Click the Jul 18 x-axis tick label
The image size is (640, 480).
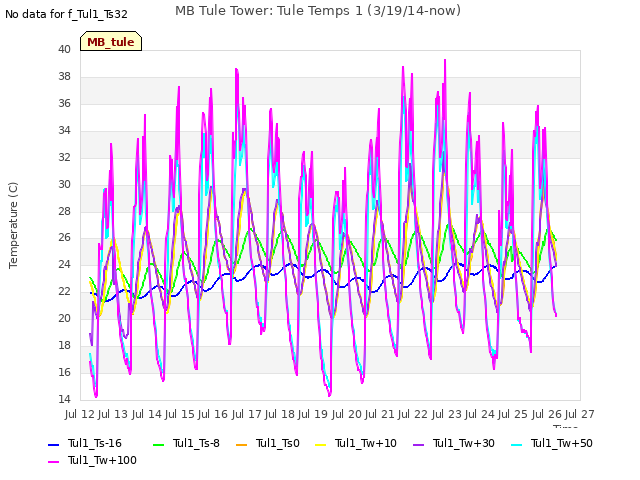[x=280, y=414]
